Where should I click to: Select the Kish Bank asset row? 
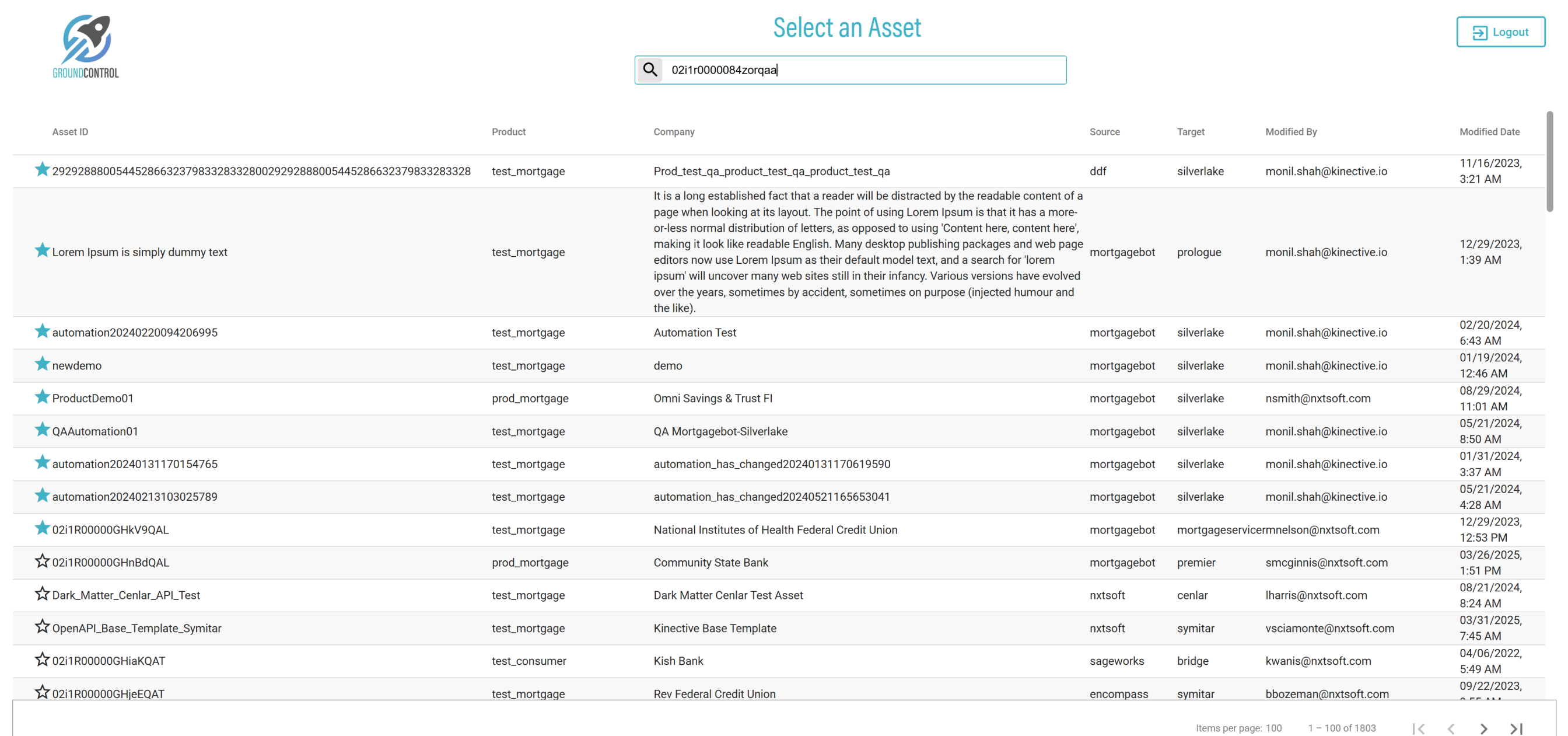[x=678, y=661]
